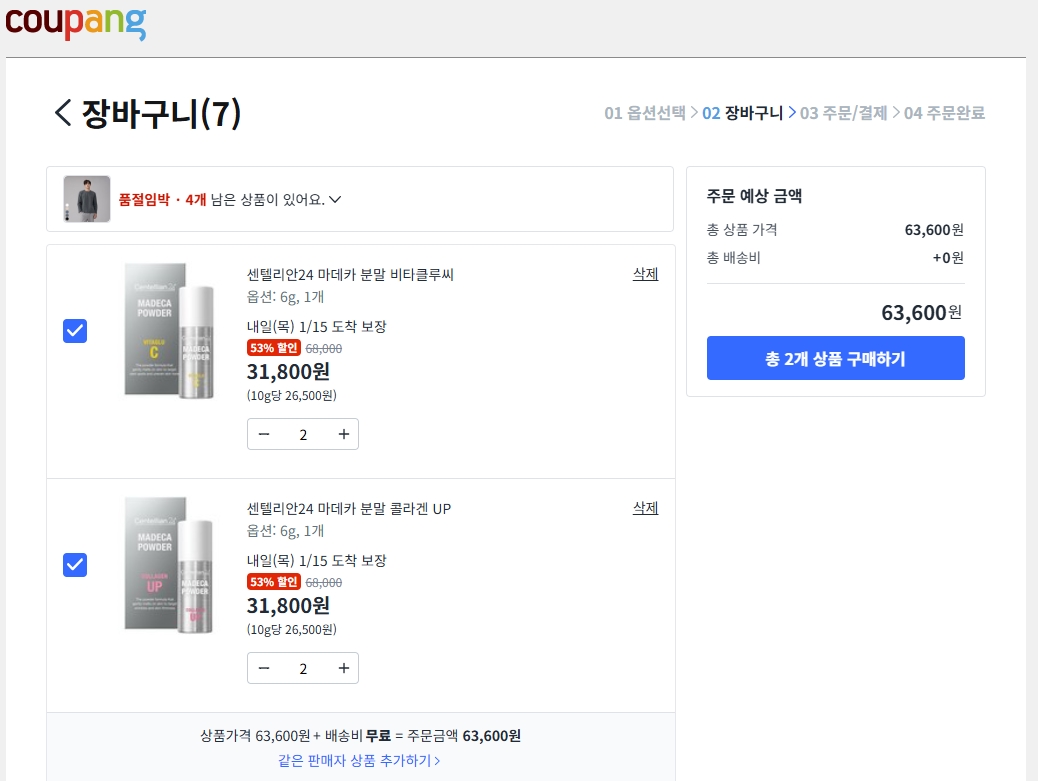1038x781 pixels.
Task: Go to the 01 옵션선택 step
Action: point(644,113)
